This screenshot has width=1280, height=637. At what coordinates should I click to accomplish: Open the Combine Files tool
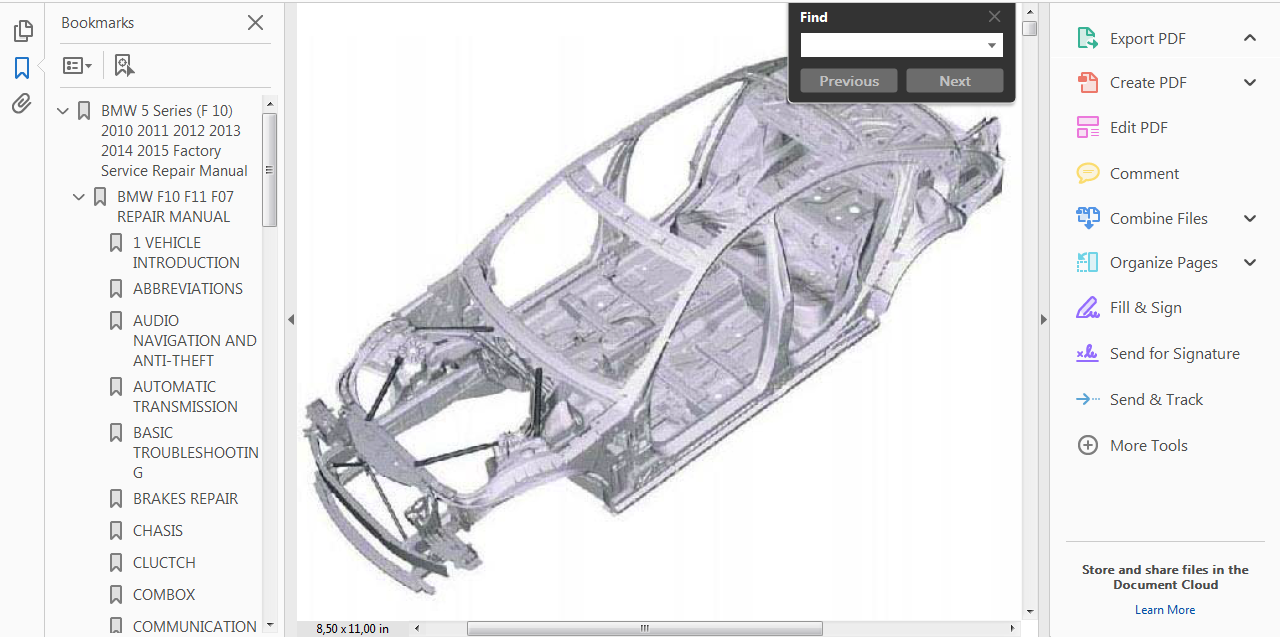click(1158, 218)
